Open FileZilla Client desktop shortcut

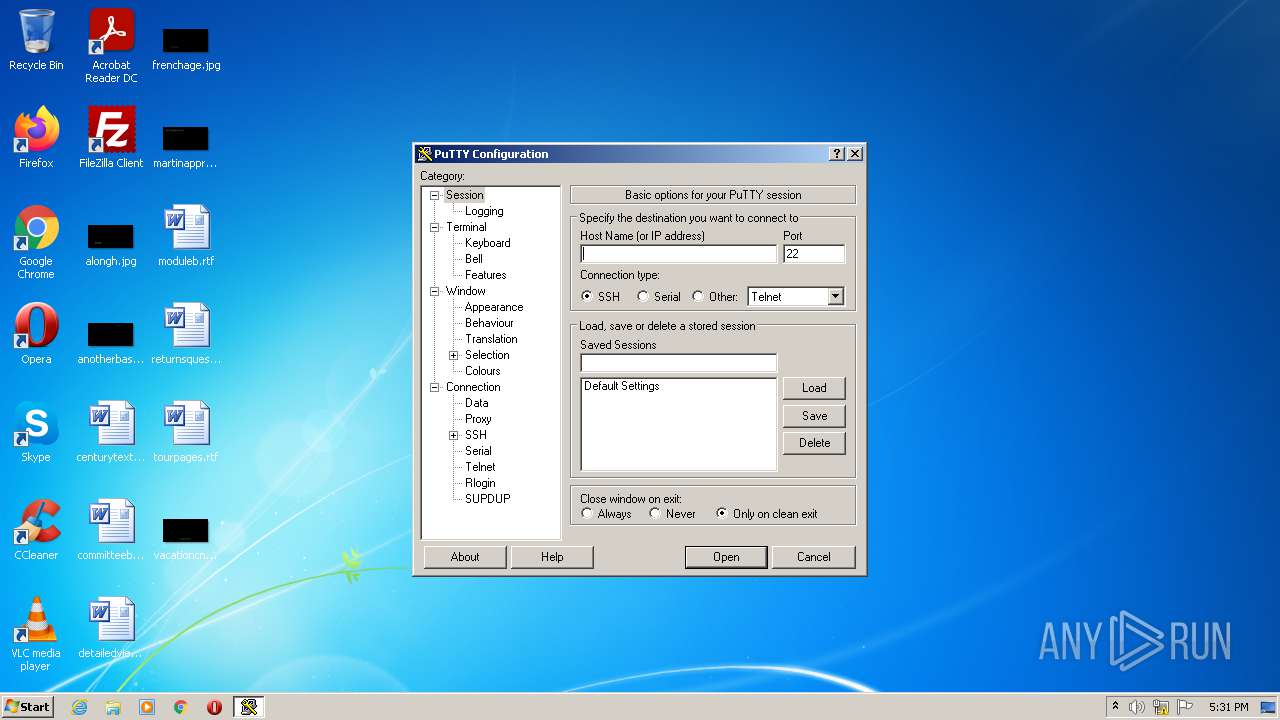pos(111,139)
